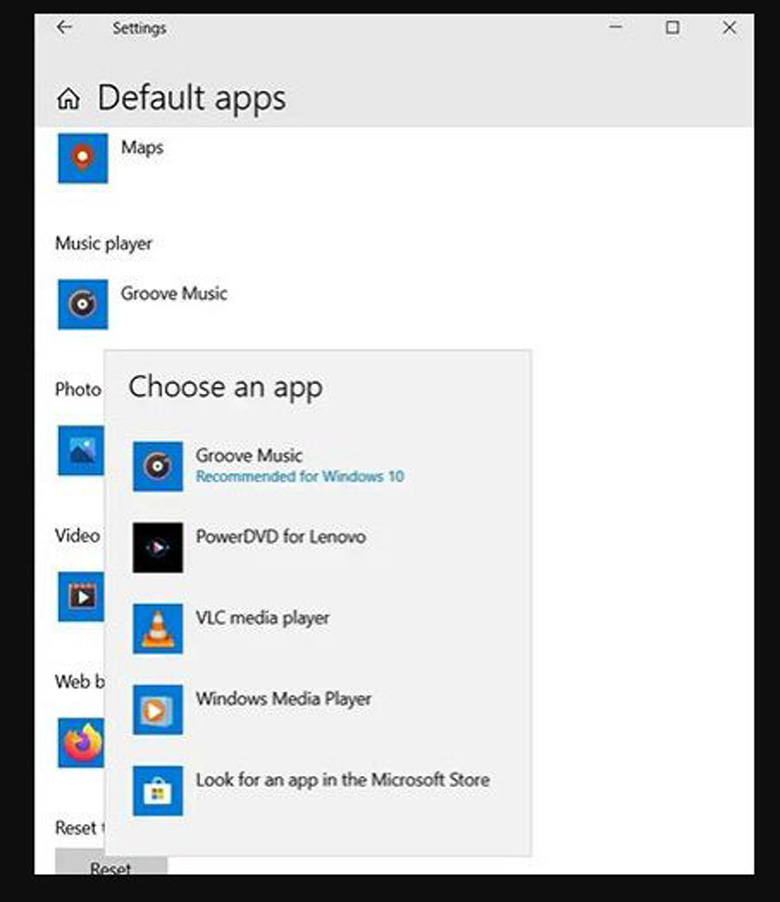This screenshot has height=902, width=780.
Task: Pick 'Groove Music' text in the popup list
Action: click(248, 456)
